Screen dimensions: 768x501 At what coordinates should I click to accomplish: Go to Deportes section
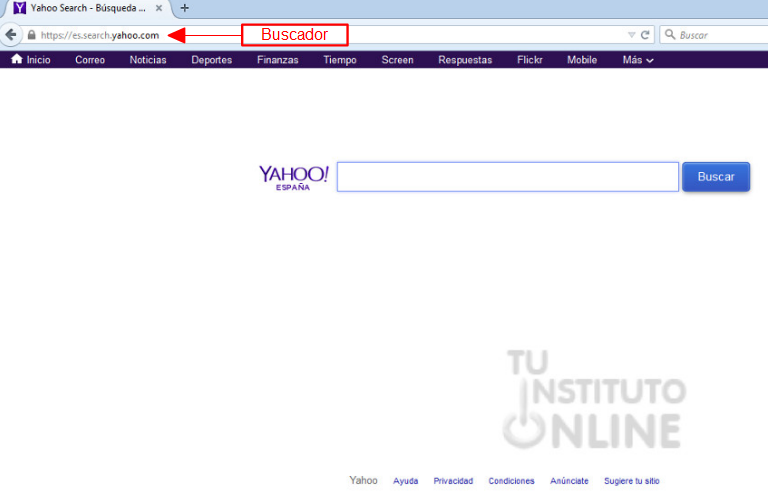point(212,60)
